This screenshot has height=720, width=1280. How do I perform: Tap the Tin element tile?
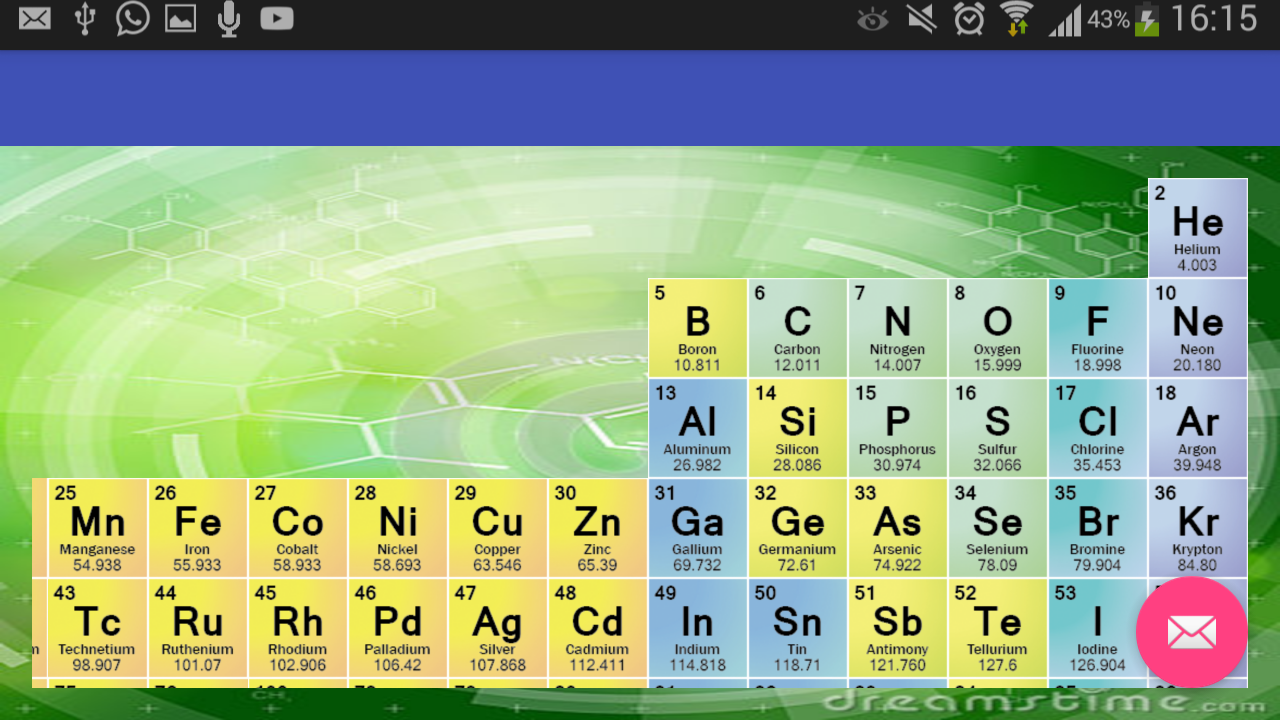(x=798, y=628)
